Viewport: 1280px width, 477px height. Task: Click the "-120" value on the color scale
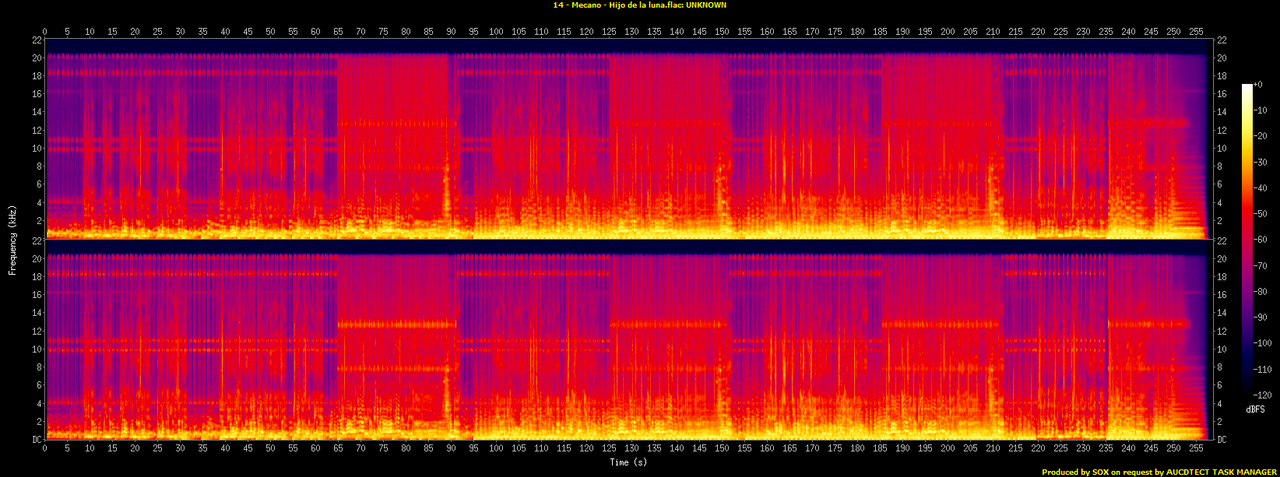(x=1264, y=394)
